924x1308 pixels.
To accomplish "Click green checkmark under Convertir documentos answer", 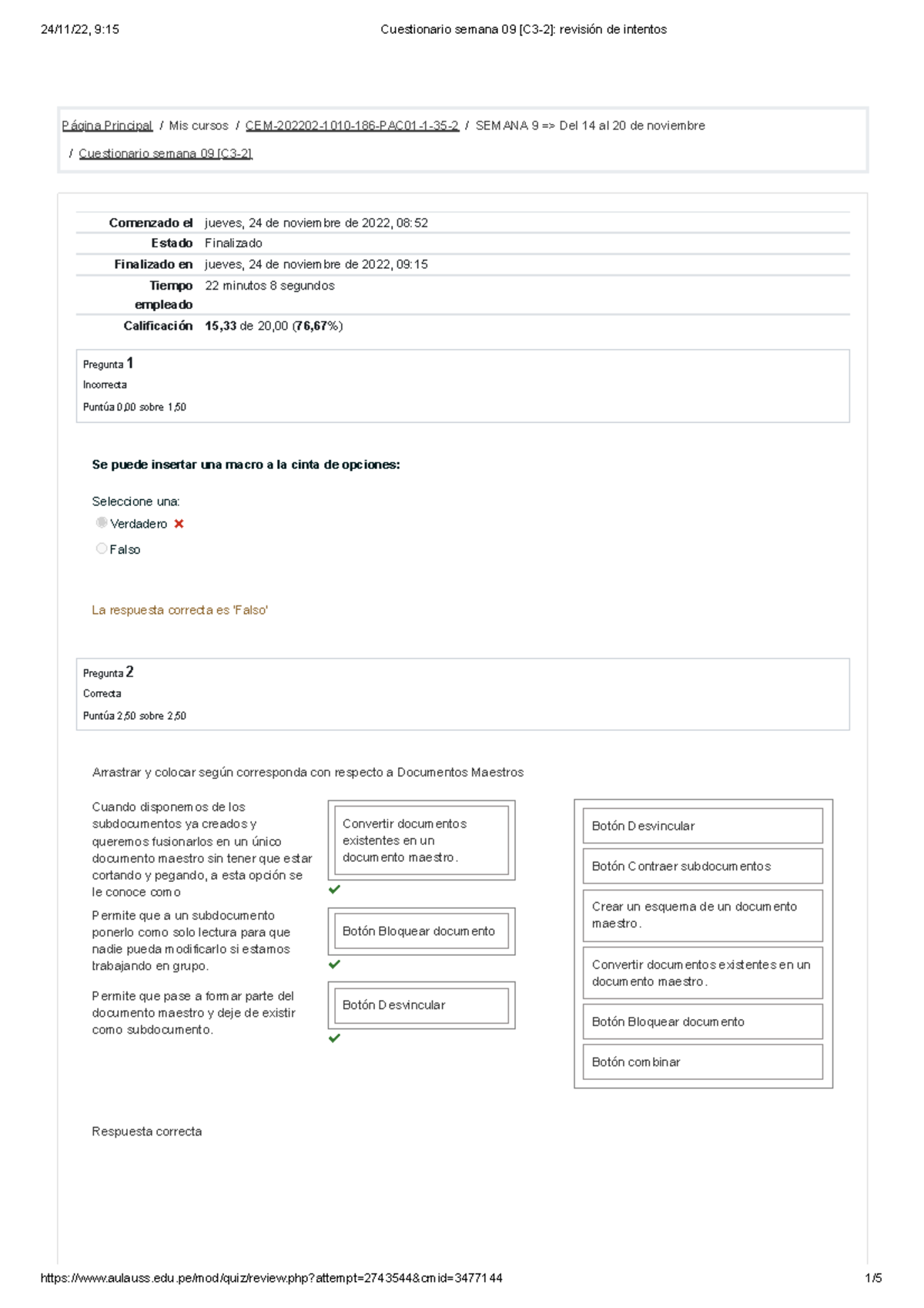I will pos(334,890).
